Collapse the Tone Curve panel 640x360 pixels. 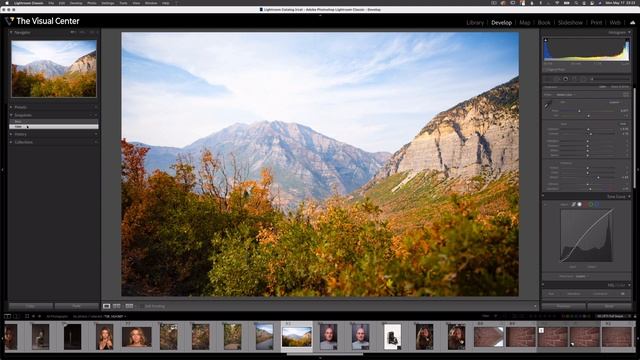629,196
